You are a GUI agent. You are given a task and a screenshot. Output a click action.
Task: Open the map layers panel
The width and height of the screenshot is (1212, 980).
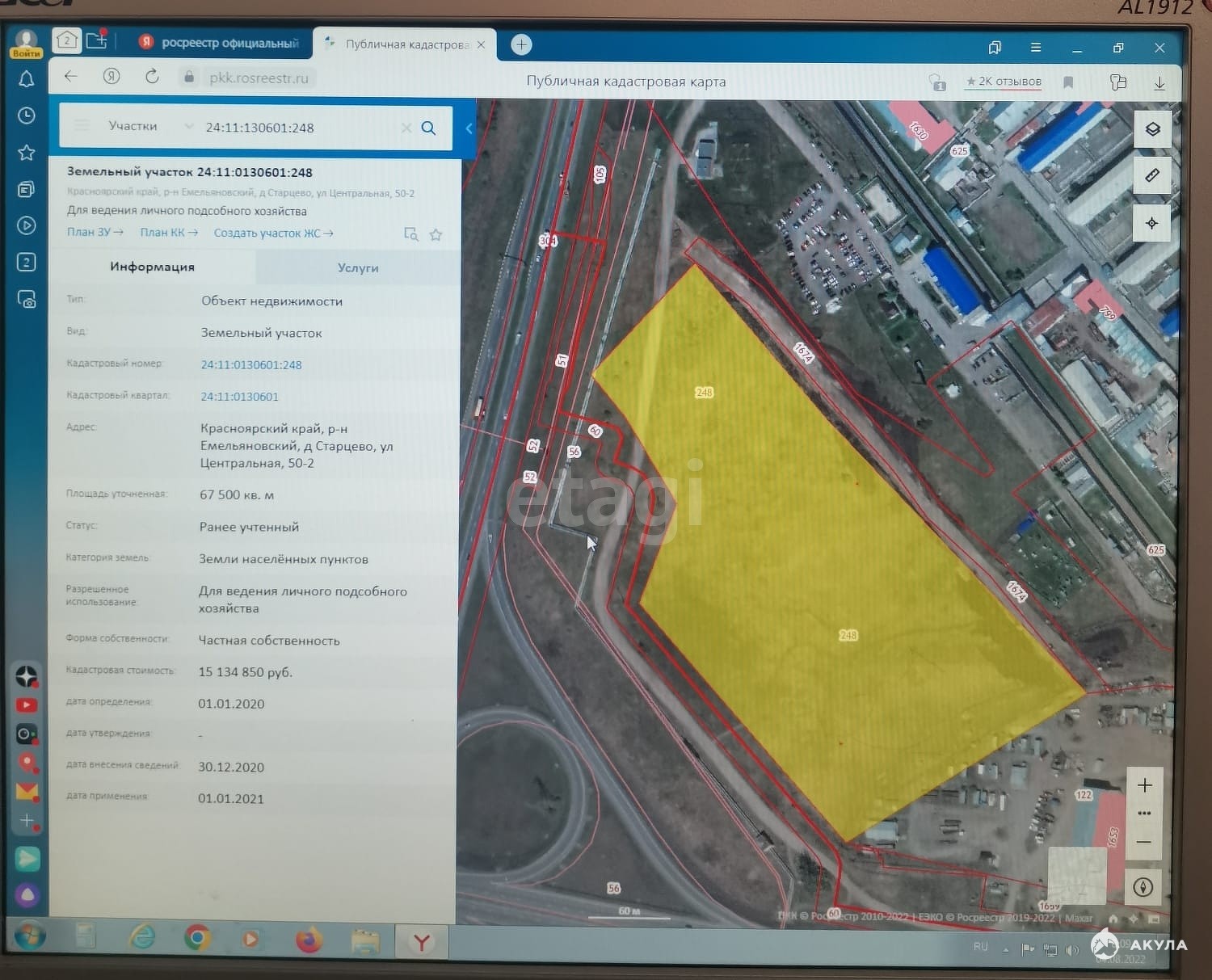(1152, 130)
